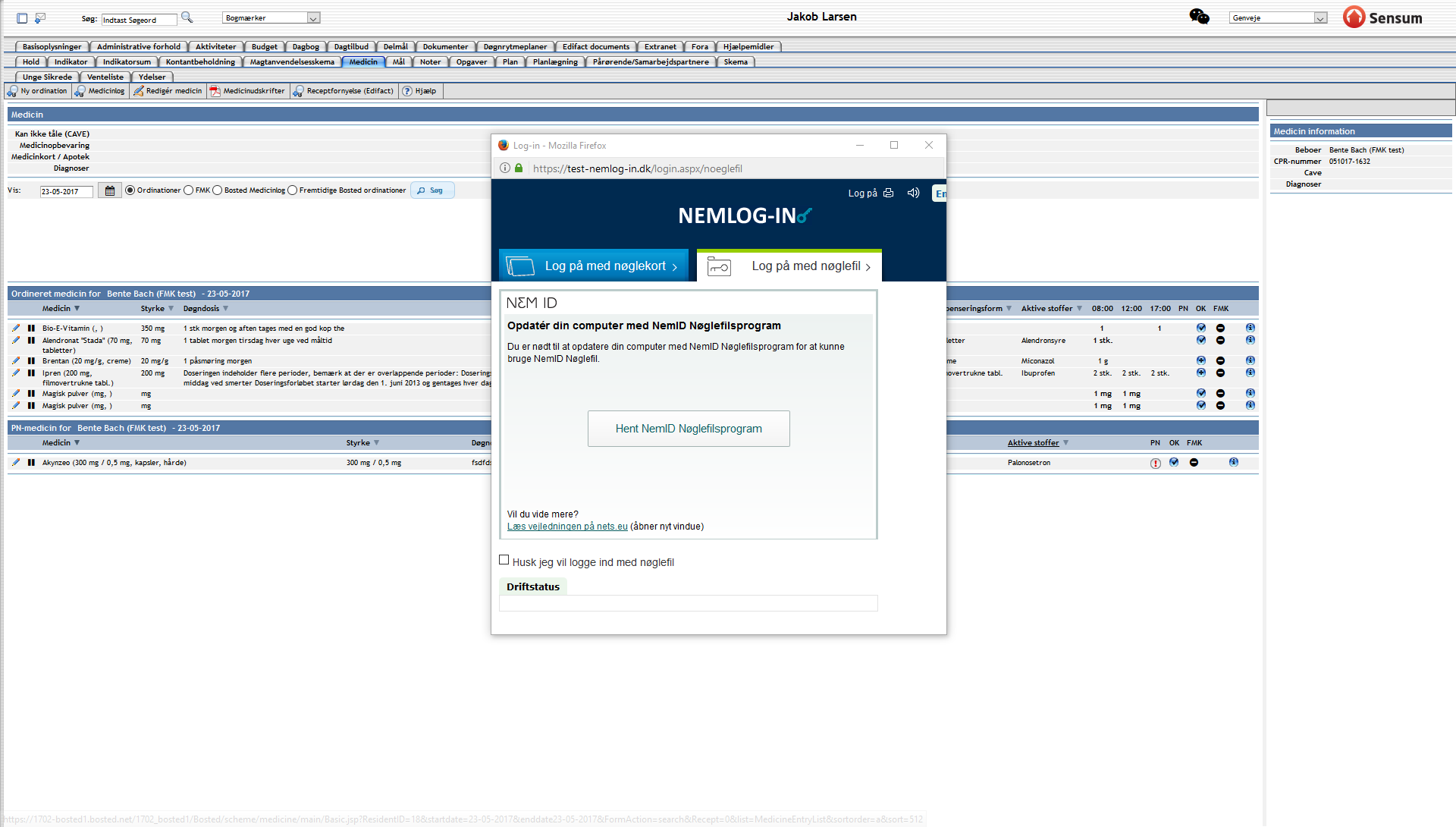The width and height of the screenshot is (1456, 827).
Task: Click the calendar icon next to the date field
Action: 110,191
